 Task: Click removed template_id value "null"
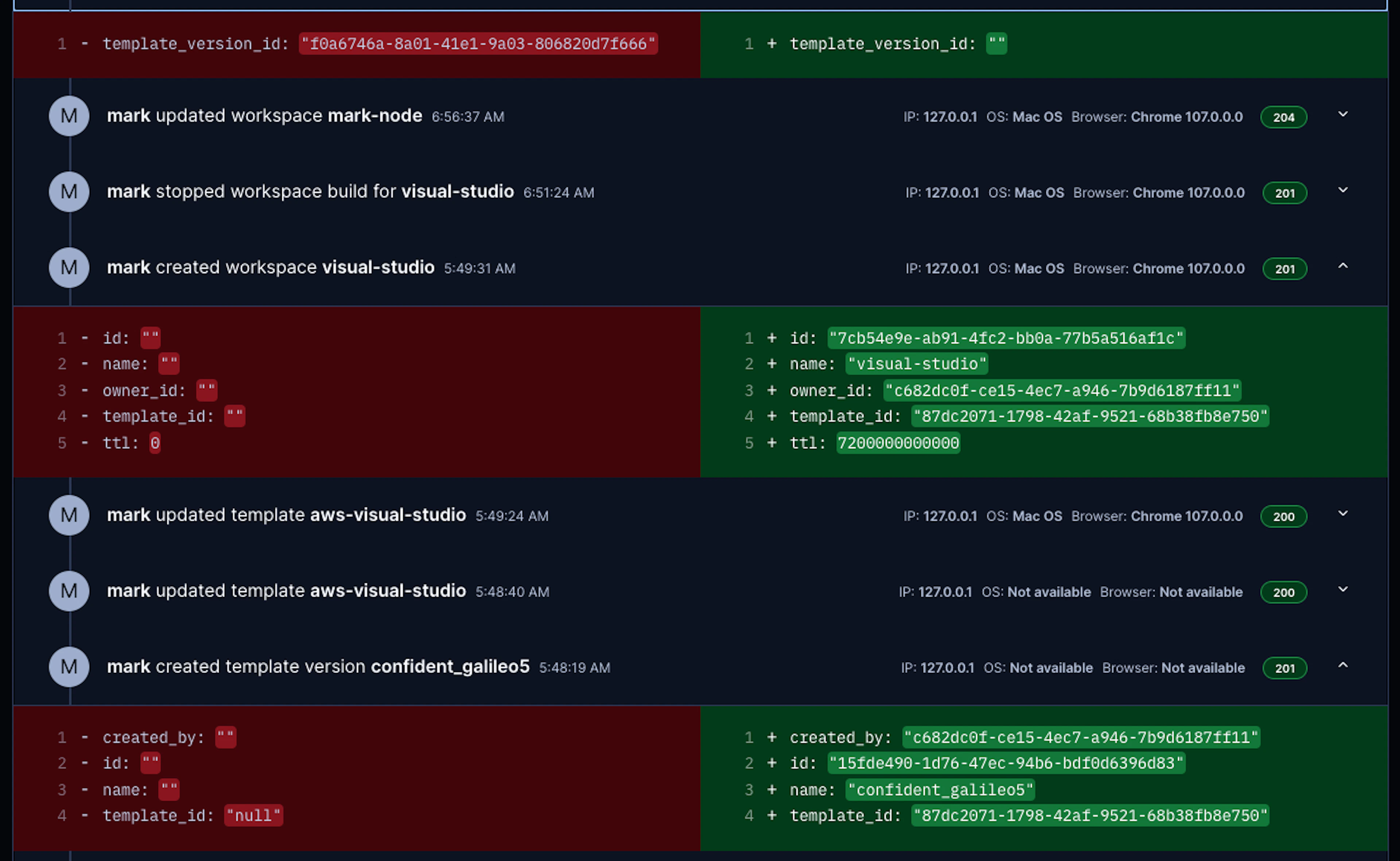pyautogui.click(x=253, y=815)
